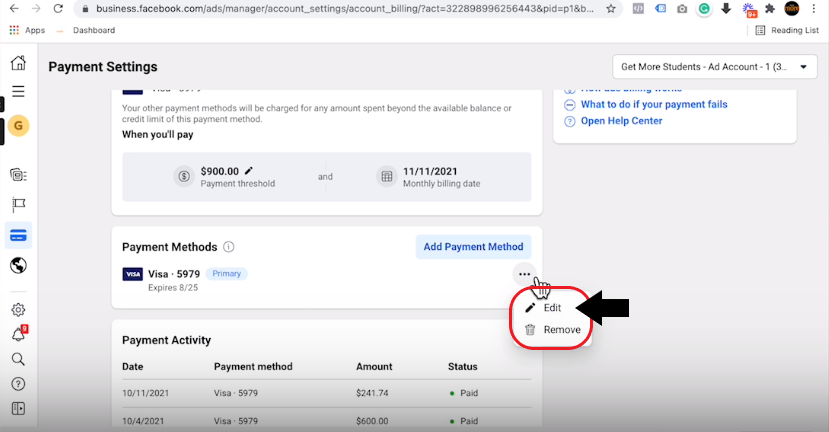Image resolution: width=829 pixels, height=432 pixels.
Task: Select the Billing card icon in sidebar
Action: pyautogui.click(x=18, y=236)
